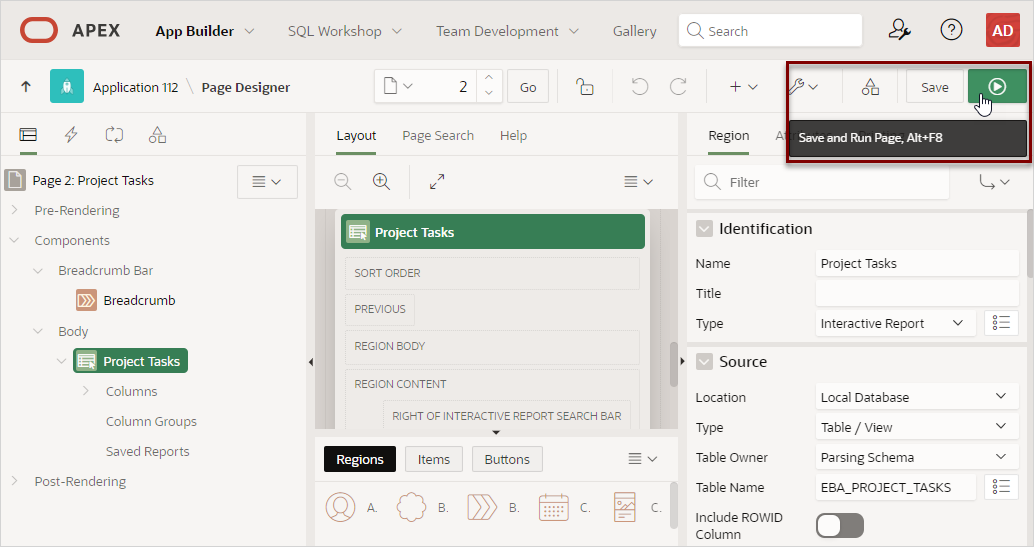This screenshot has width=1034, height=547.
Task: Collapse the Components node
Action: [x=15, y=240]
